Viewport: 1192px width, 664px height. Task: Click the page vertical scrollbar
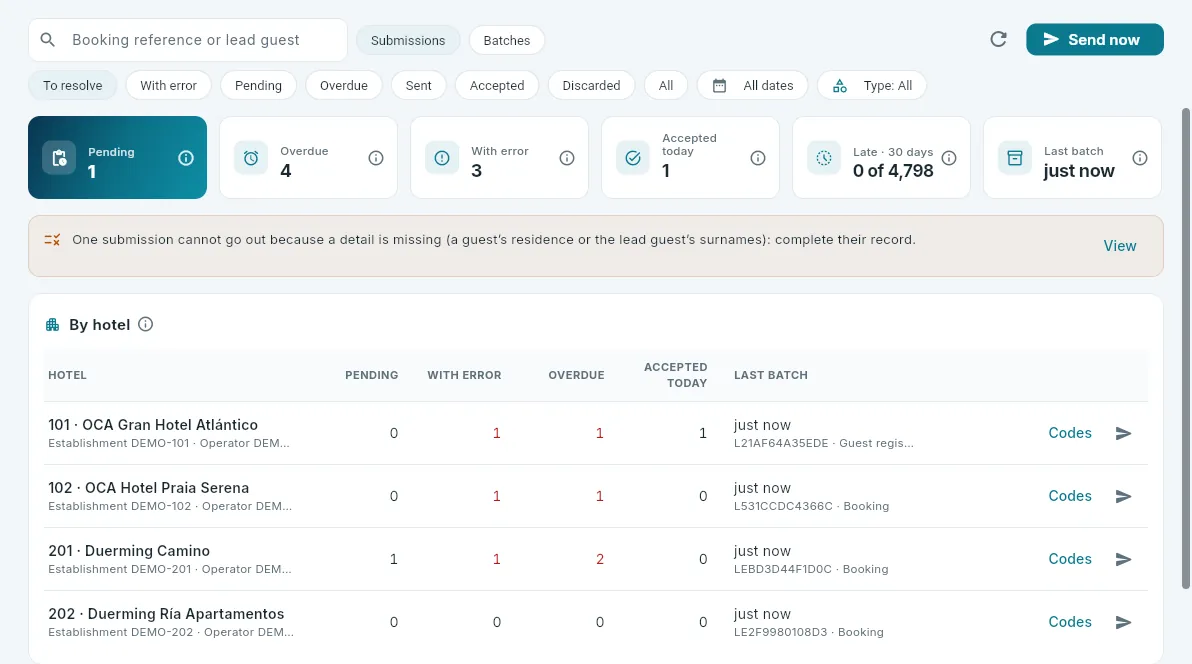point(1186,348)
